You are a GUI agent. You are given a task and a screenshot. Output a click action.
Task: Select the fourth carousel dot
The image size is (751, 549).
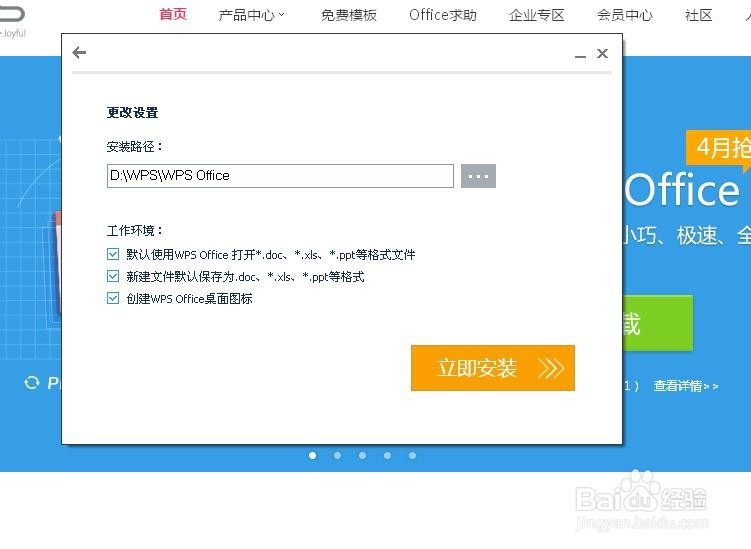point(387,455)
